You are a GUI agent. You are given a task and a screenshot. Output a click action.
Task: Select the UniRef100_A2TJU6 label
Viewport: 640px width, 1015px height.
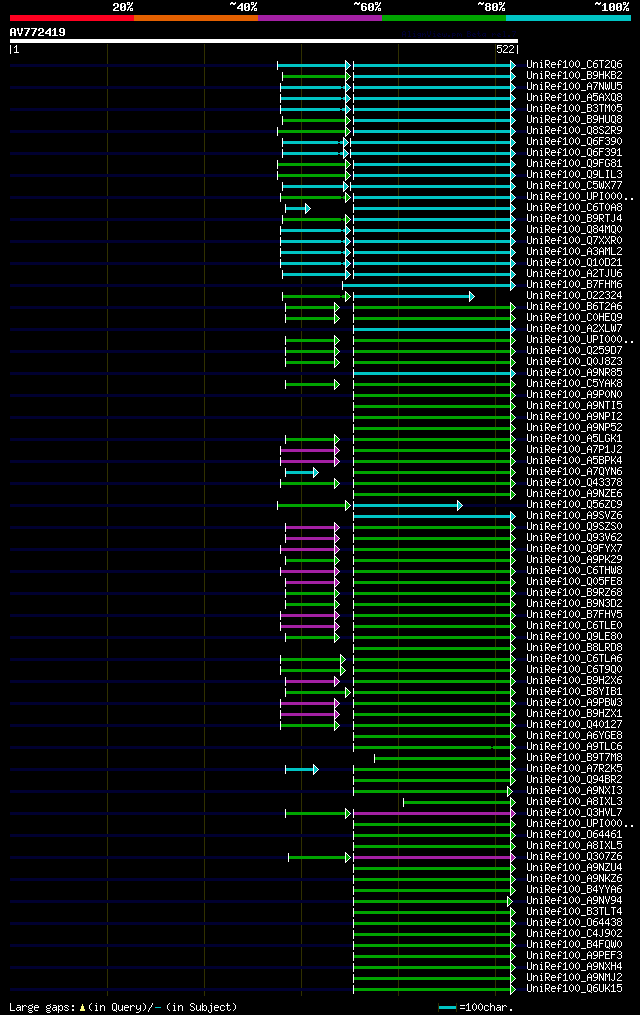click(574, 274)
